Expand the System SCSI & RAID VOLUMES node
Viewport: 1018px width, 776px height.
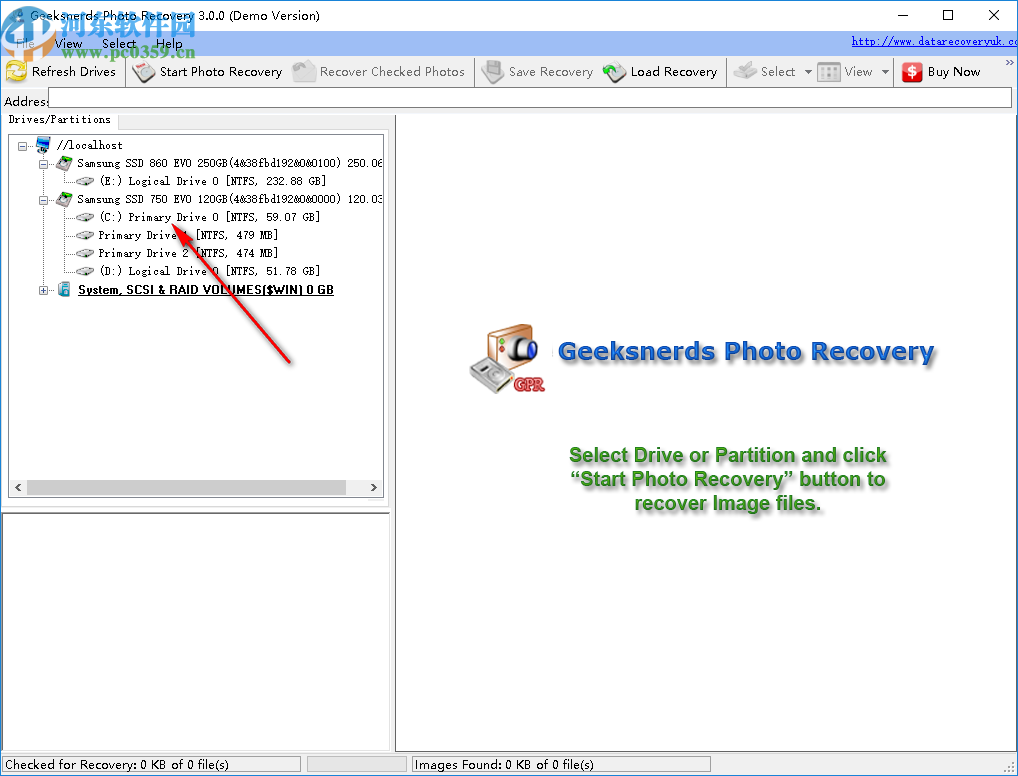coord(43,289)
